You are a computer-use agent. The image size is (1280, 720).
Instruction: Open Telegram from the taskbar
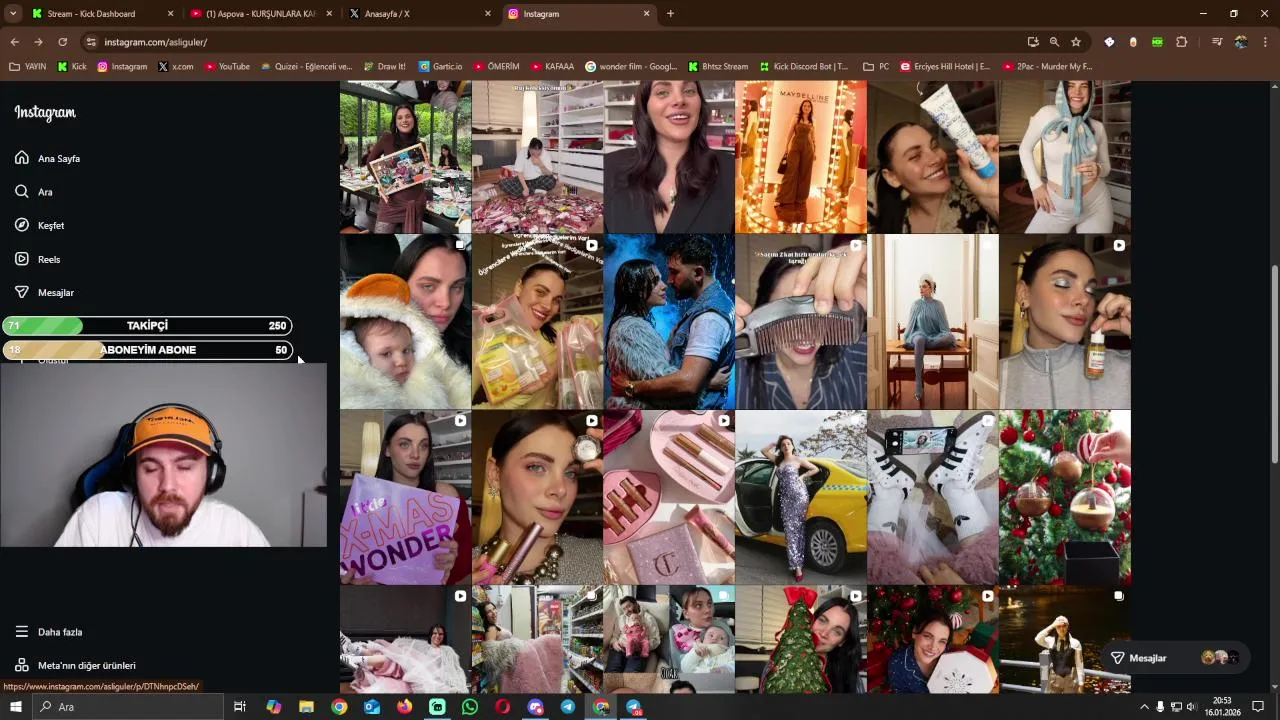[x=568, y=707]
